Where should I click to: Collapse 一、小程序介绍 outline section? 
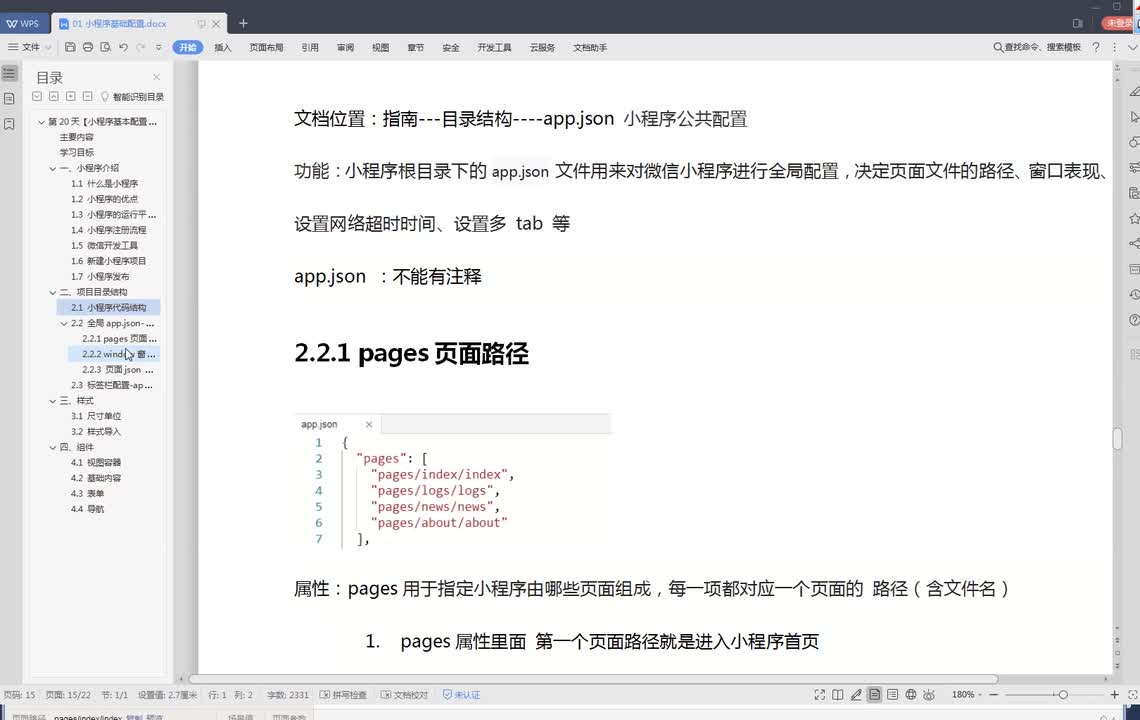pyautogui.click(x=52, y=169)
